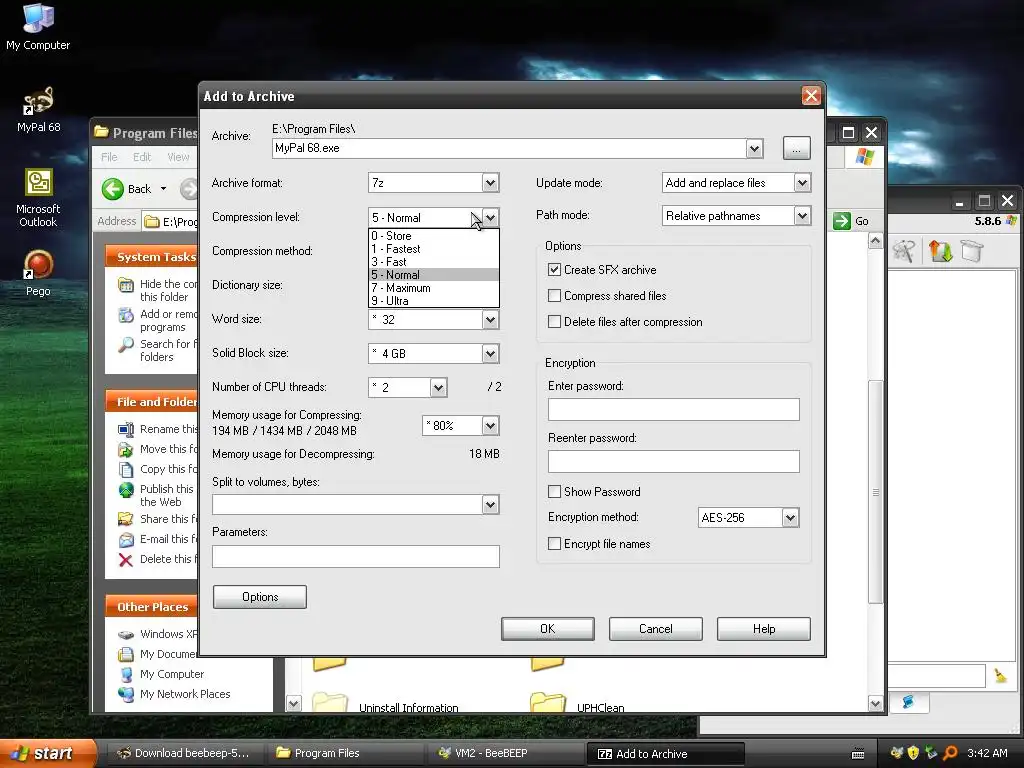
Task: Click OK to create archive
Action: [547, 629]
